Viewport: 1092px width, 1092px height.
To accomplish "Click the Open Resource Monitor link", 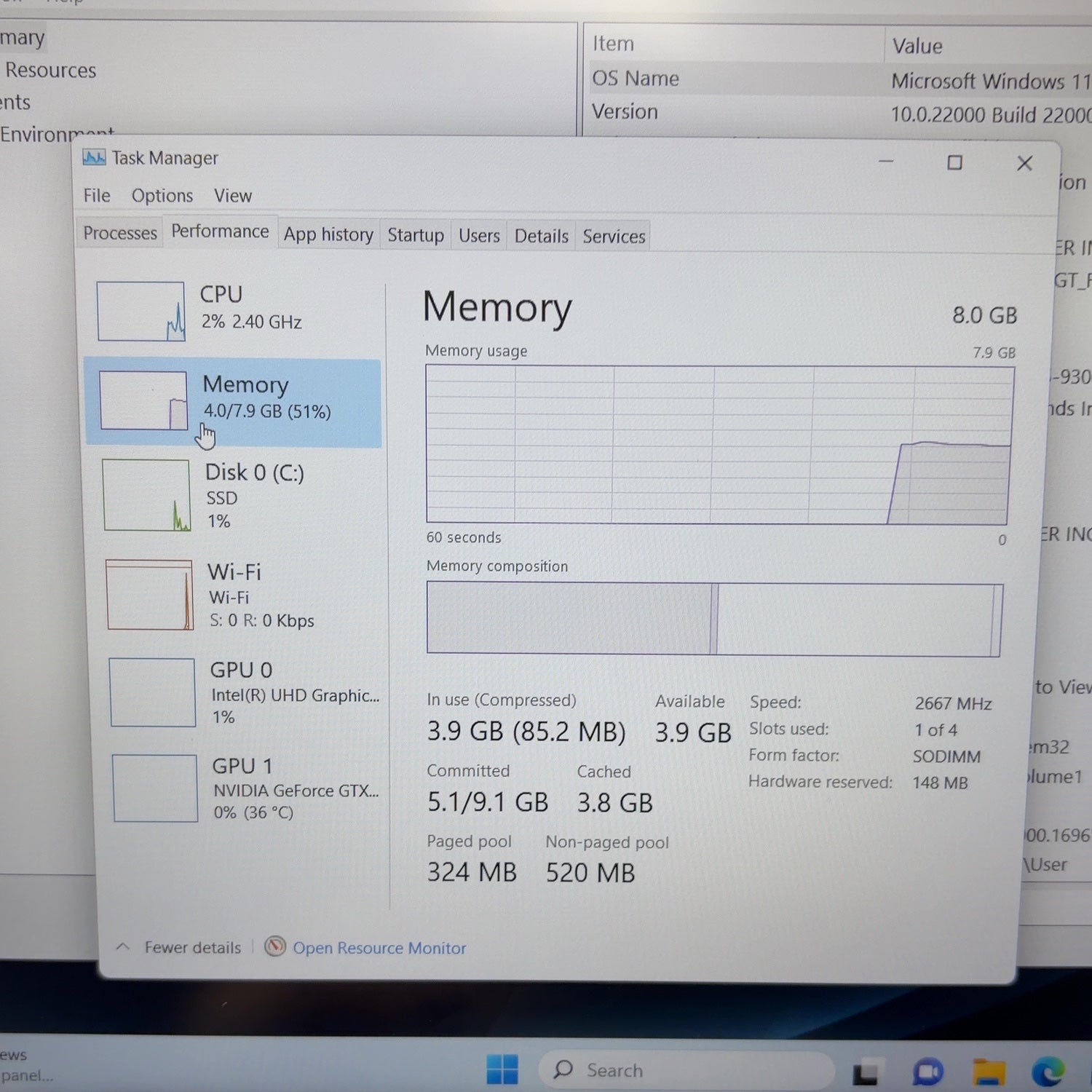I will pos(365,947).
